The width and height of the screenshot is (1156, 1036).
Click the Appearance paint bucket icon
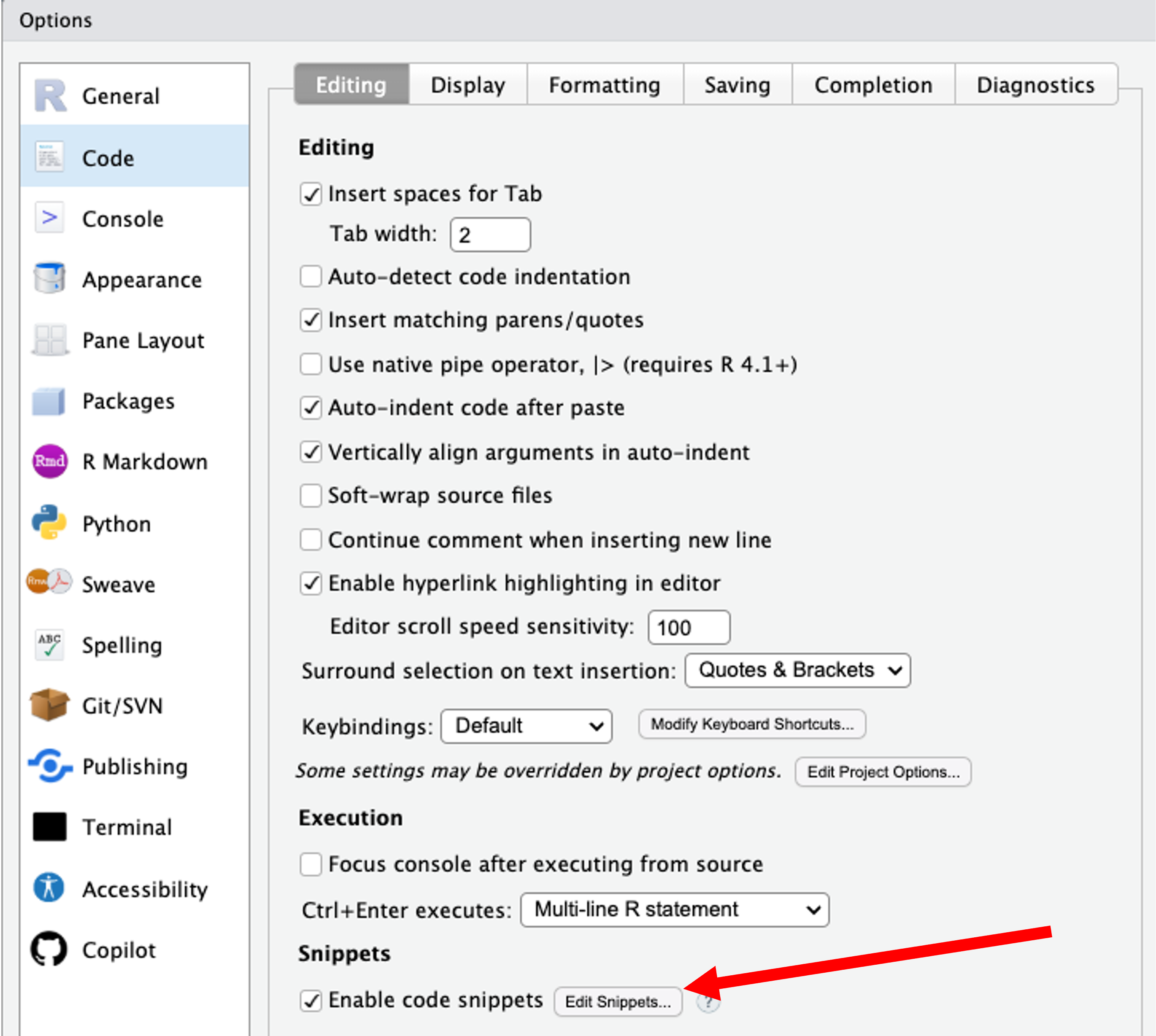click(x=49, y=278)
